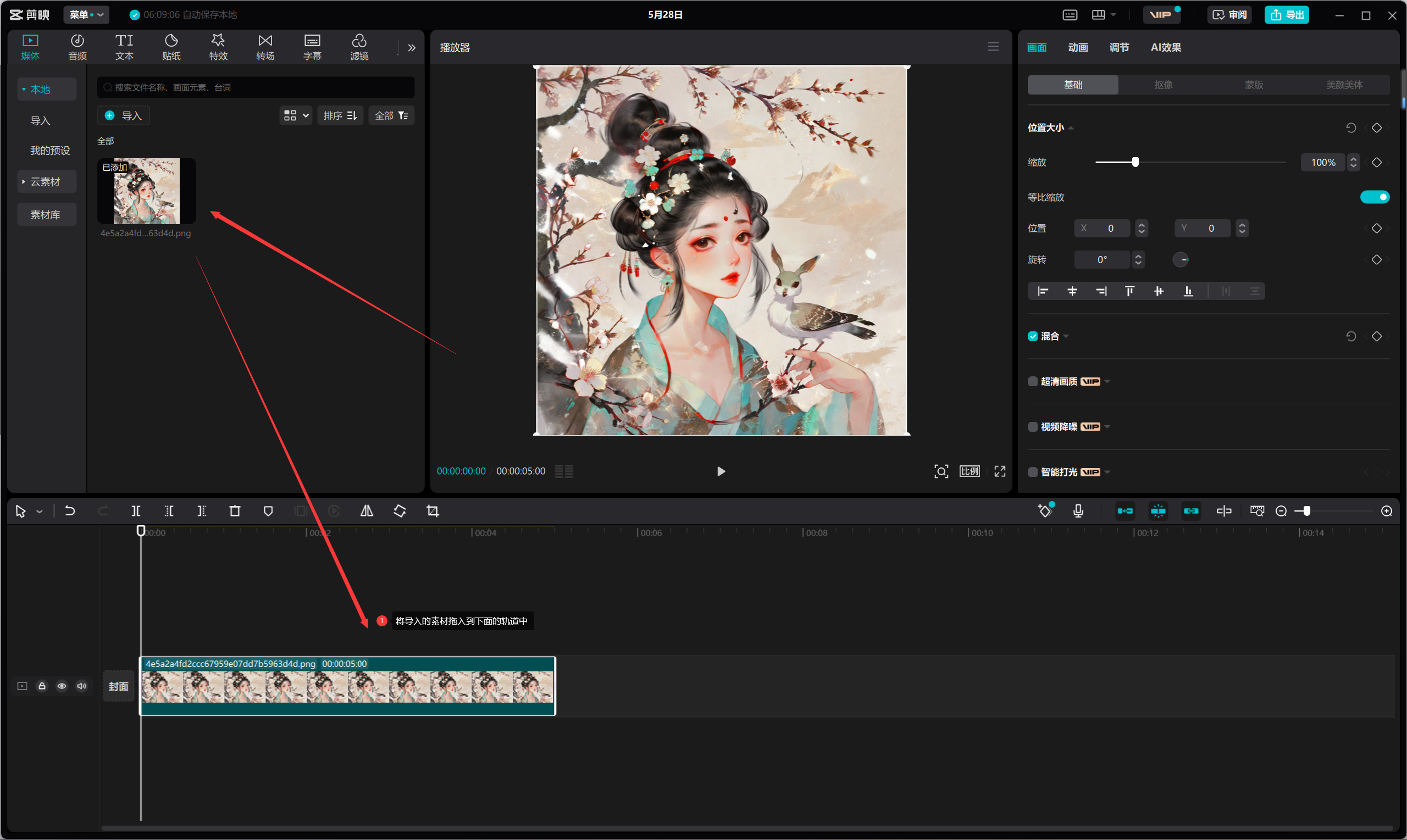Click the 导出 export button

pyautogui.click(x=1286, y=15)
